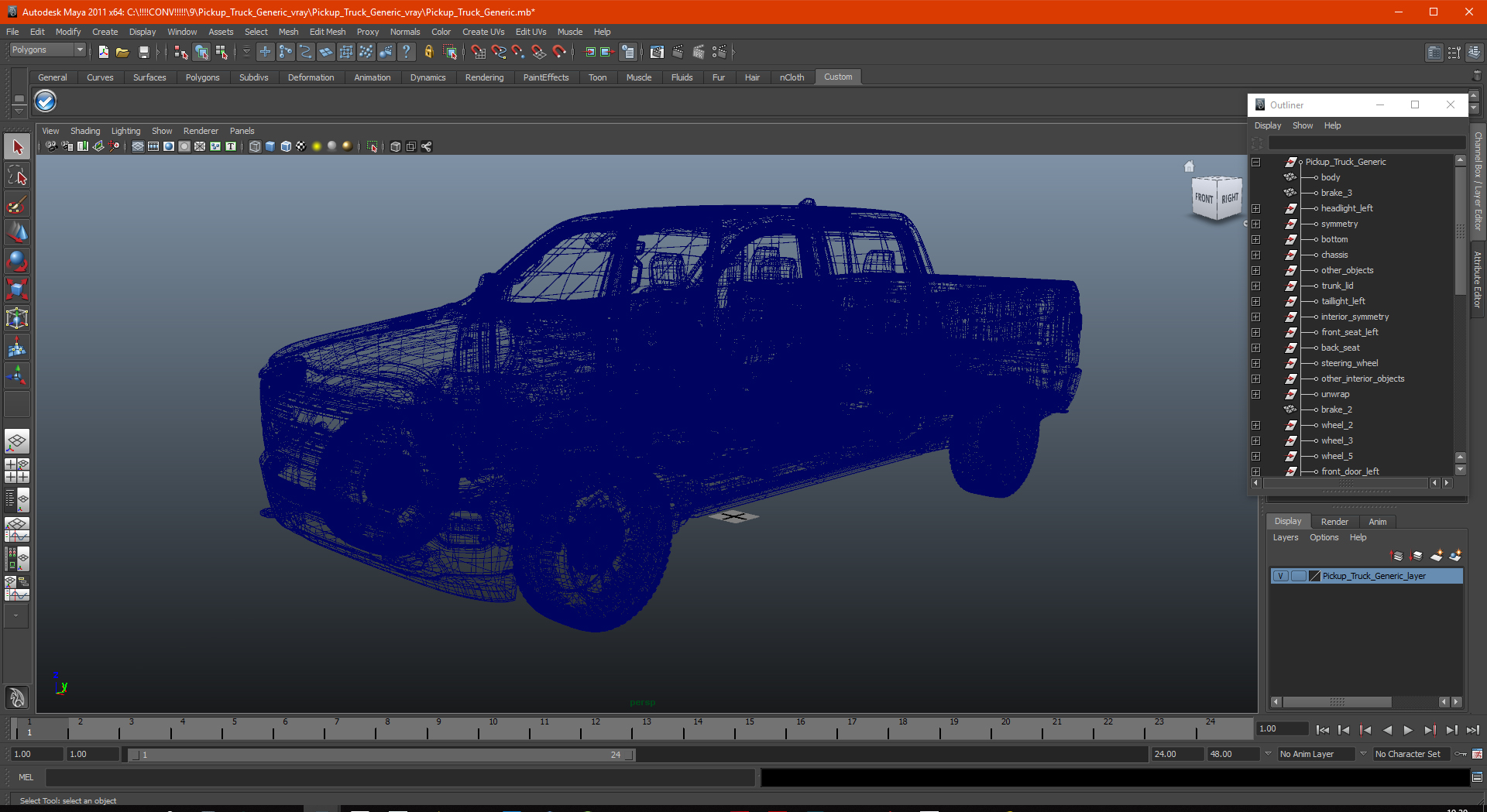This screenshot has height=812, width=1487.
Task: Click frame 12 on the time slider
Action: (x=596, y=728)
